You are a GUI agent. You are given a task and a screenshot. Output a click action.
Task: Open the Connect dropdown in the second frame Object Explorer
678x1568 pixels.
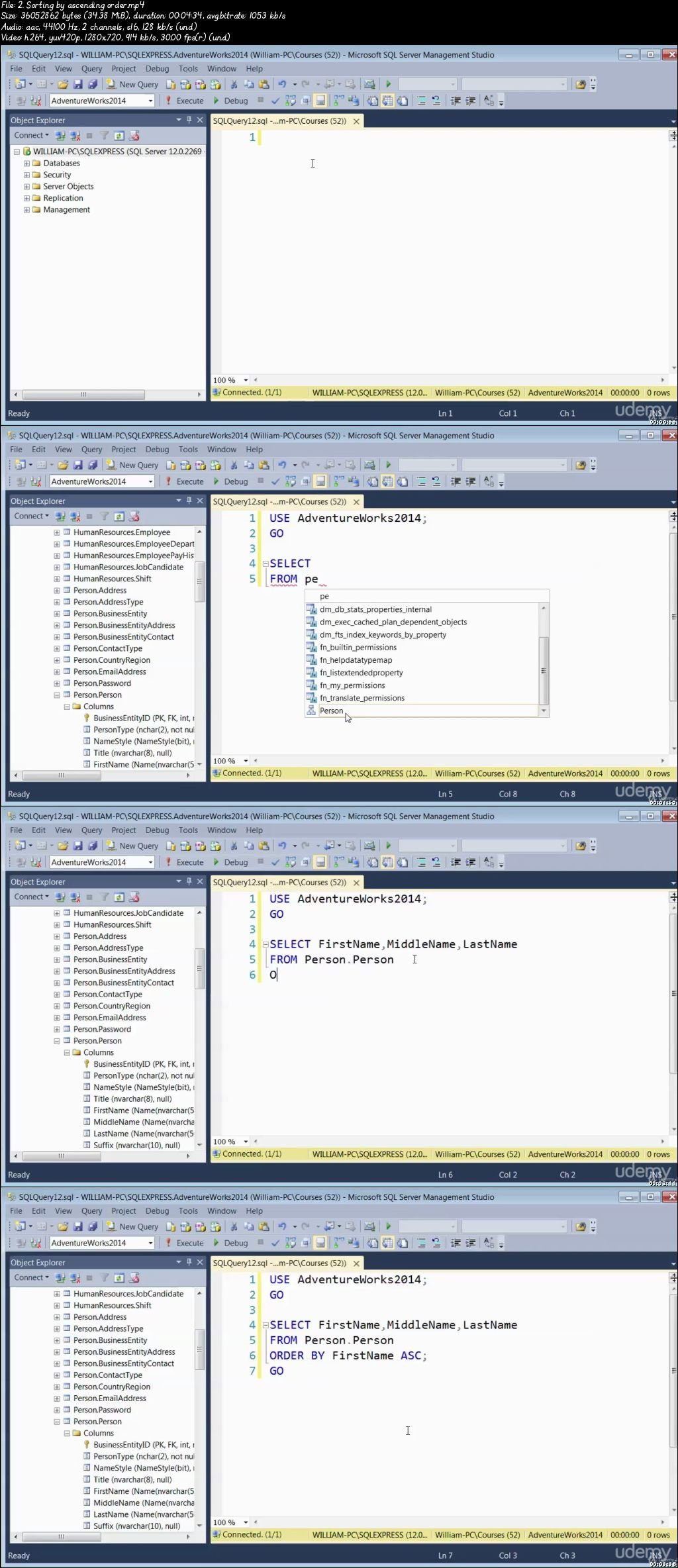coord(32,516)
